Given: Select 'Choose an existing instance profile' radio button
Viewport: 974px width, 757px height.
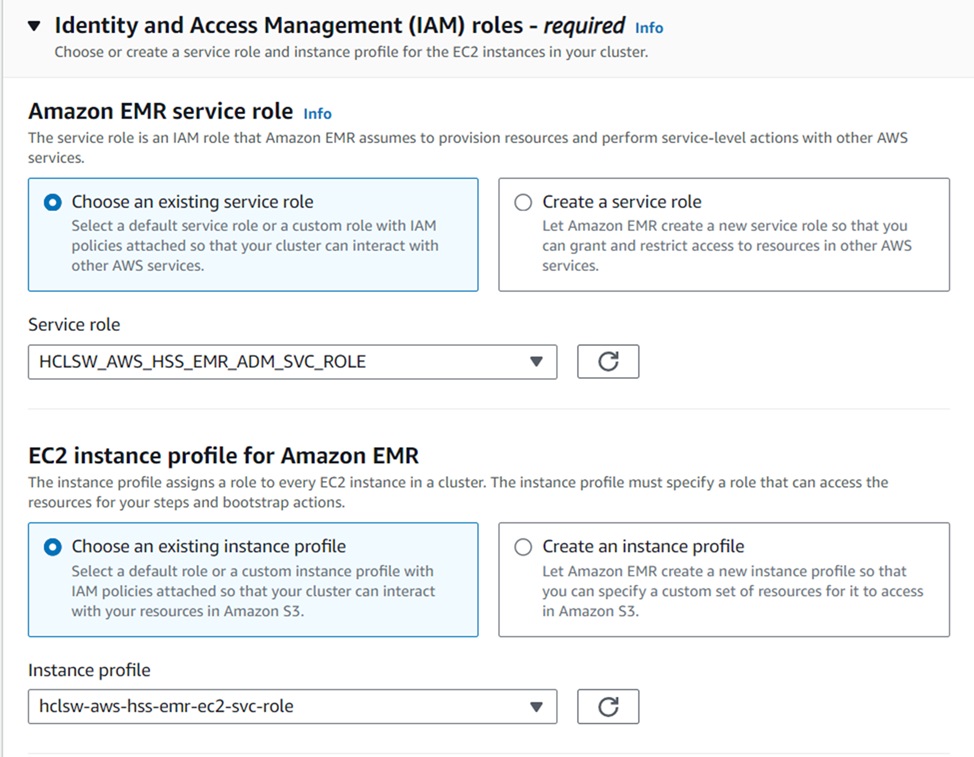Looking at the screenshot, I should pyautogui.click(x=53, y=547).
